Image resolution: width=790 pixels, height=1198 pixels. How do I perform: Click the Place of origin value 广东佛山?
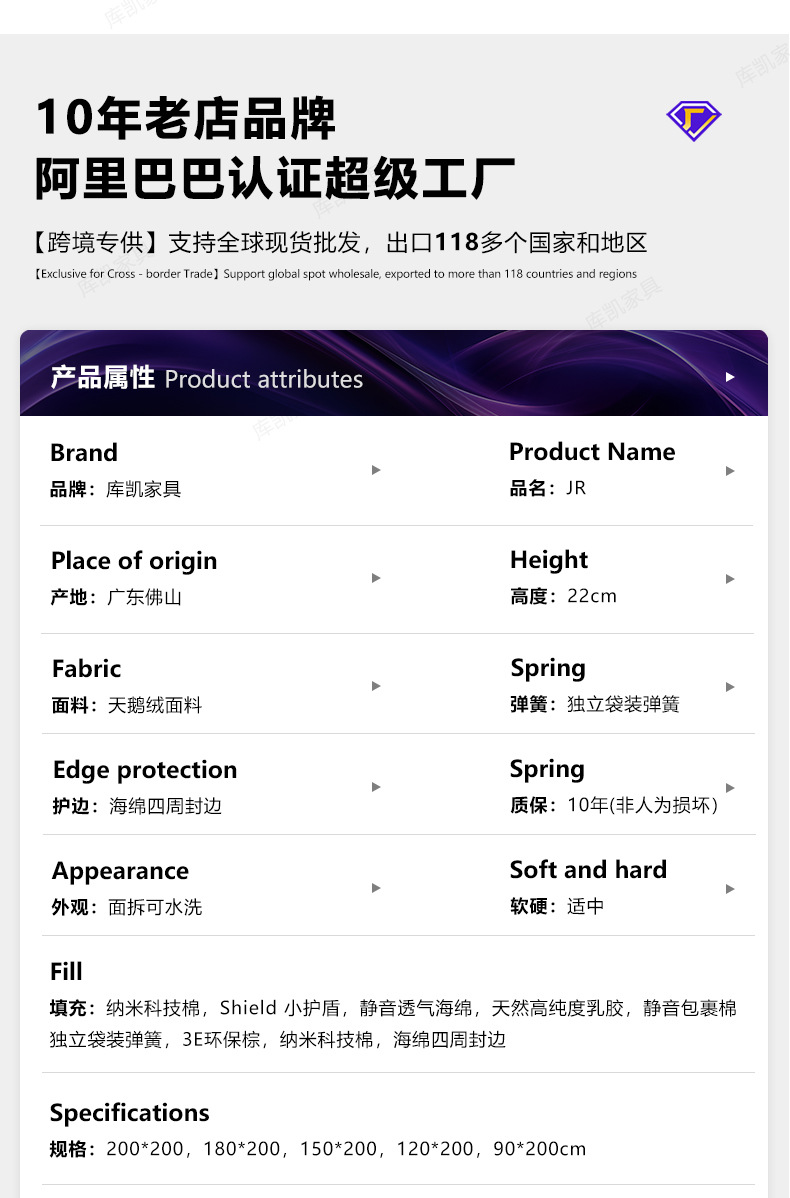click(144, 597)
